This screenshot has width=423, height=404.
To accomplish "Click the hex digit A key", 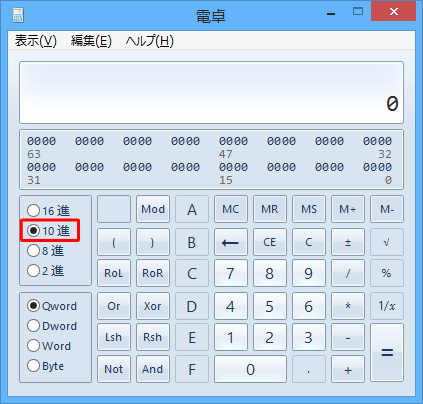I will [192, 209].
